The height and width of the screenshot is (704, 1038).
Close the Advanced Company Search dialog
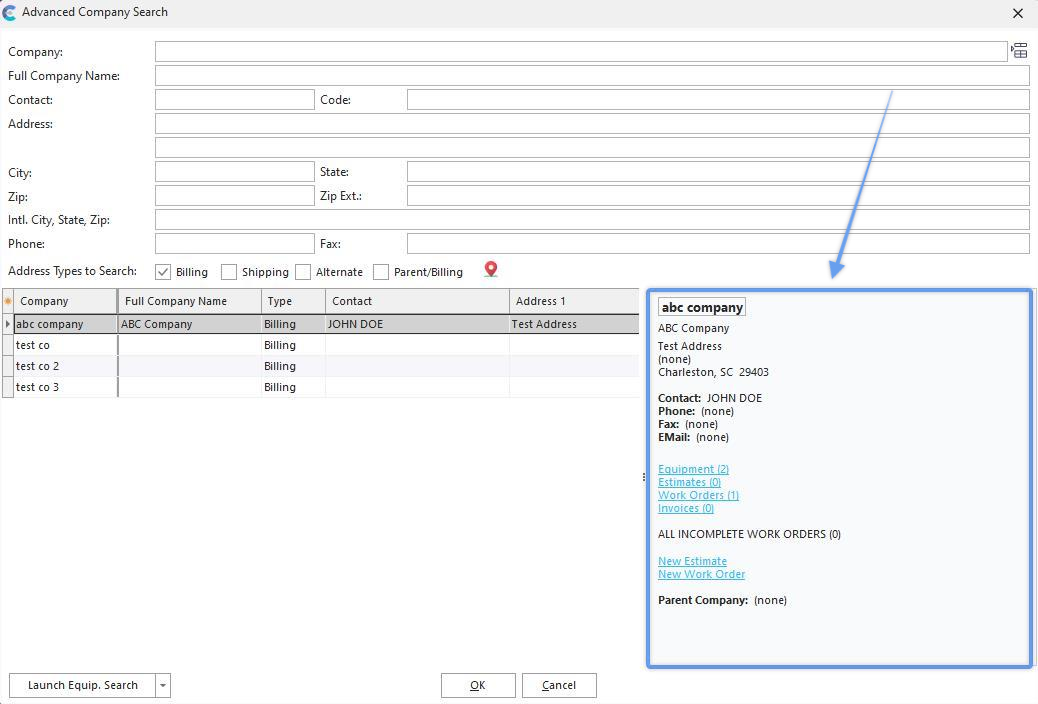(1018, 13)
